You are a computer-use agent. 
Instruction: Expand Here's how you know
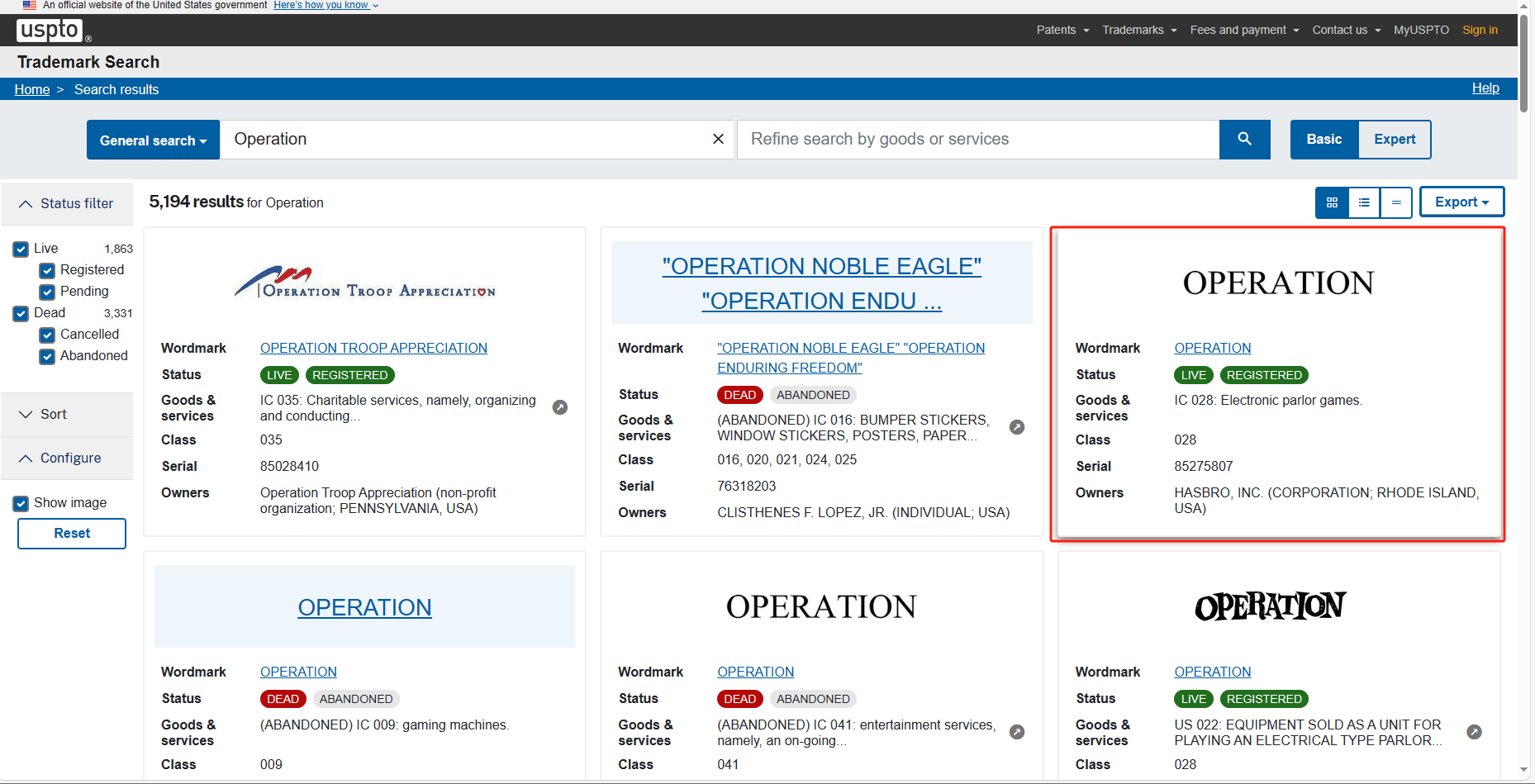326,5
